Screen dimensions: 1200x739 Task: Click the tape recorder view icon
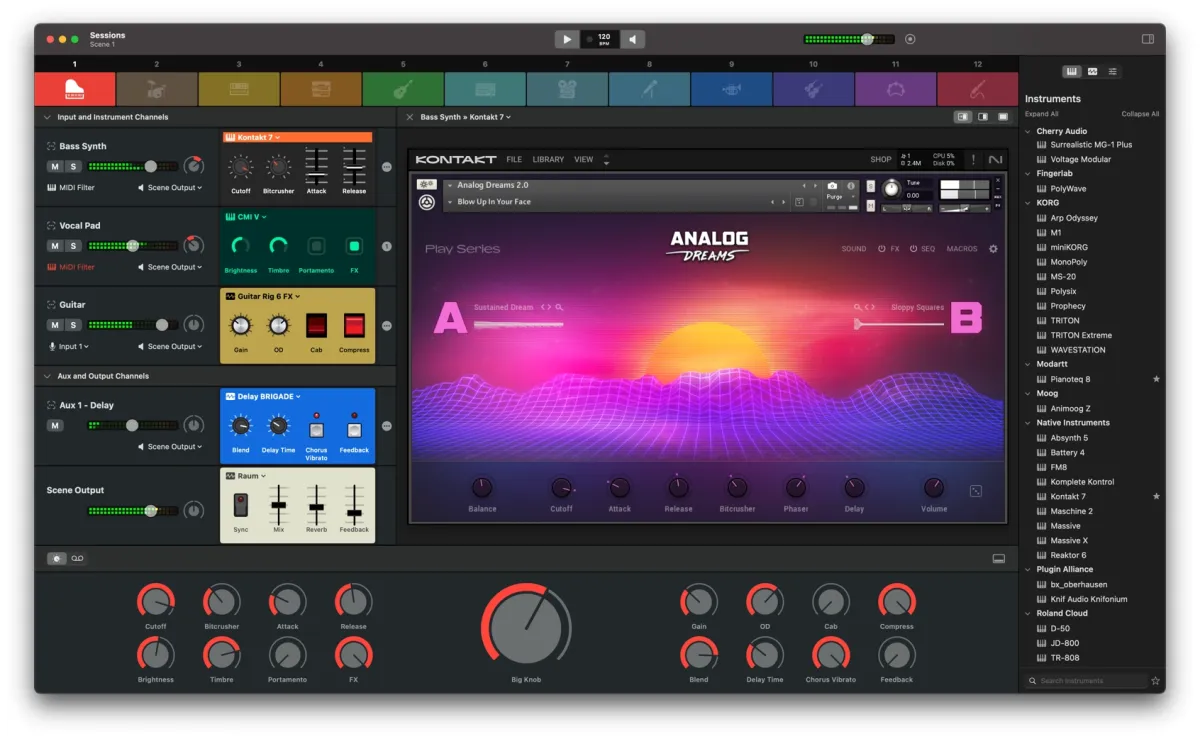coord(77,558)
